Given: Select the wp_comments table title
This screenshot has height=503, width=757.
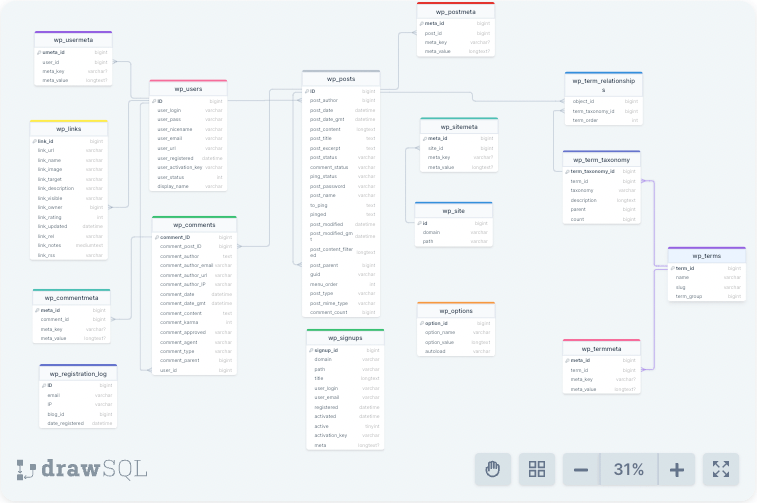Looking at the screenshot, I should [194, 224].
